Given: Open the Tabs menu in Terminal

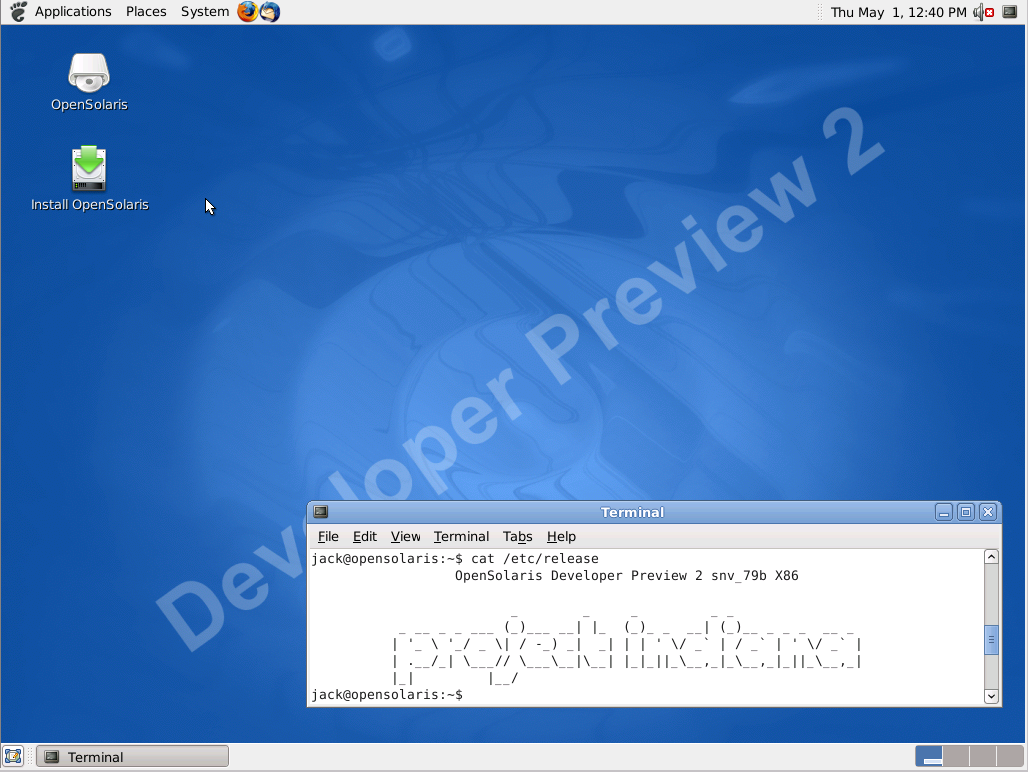Looking at the screenshot, I should 517,536.
